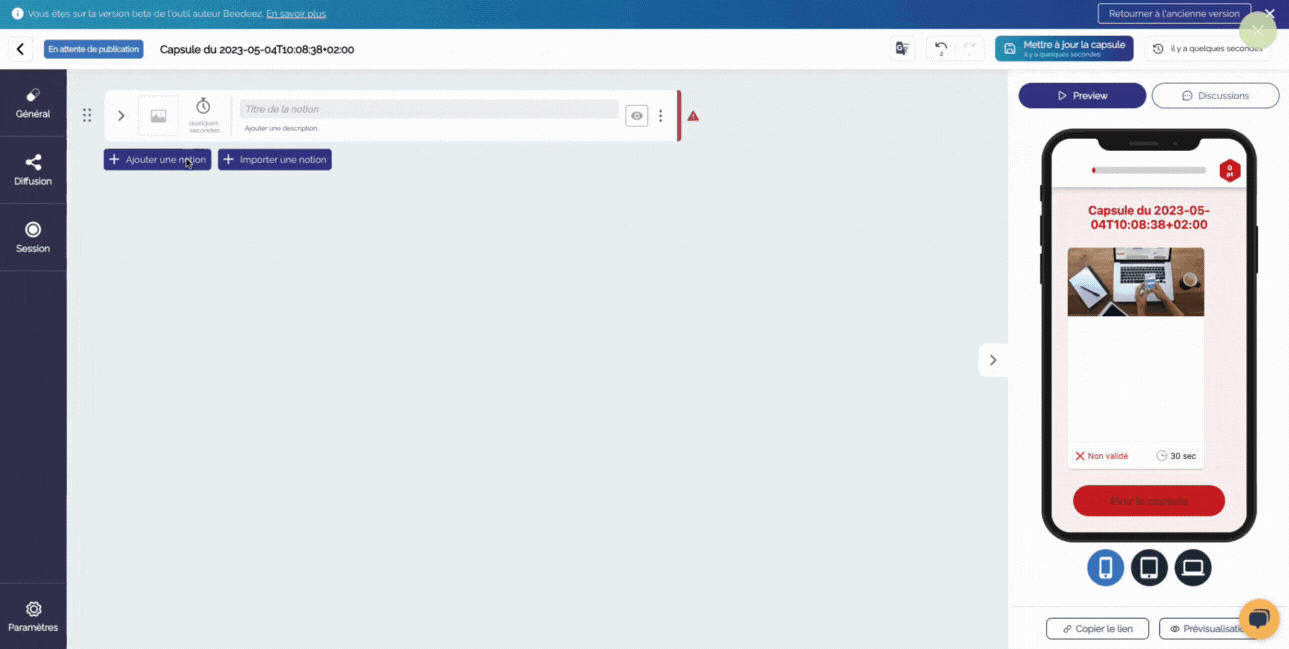Click the red warning triangle icon

[x=693, y=116]
